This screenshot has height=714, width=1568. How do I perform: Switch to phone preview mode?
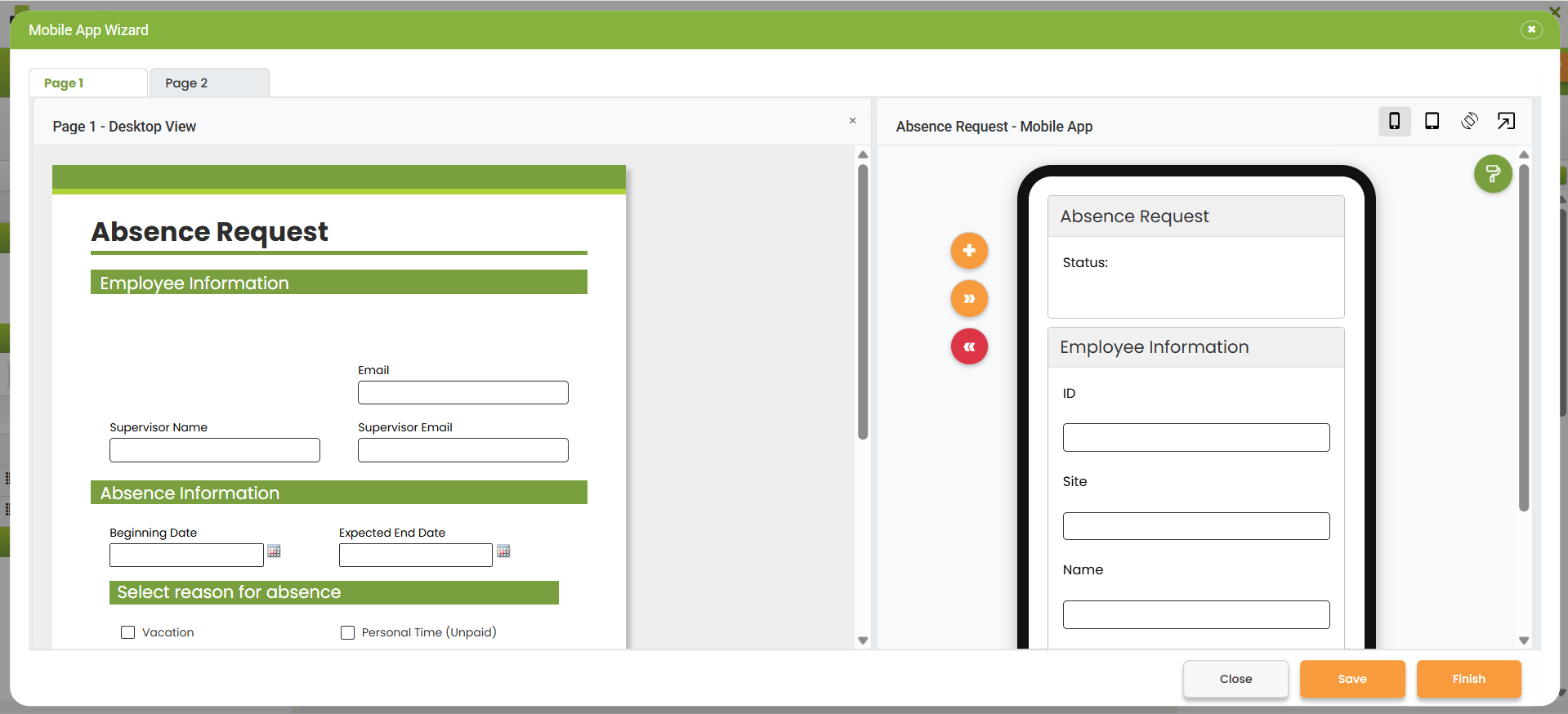pyautogui.click(x=1394, y=121)
